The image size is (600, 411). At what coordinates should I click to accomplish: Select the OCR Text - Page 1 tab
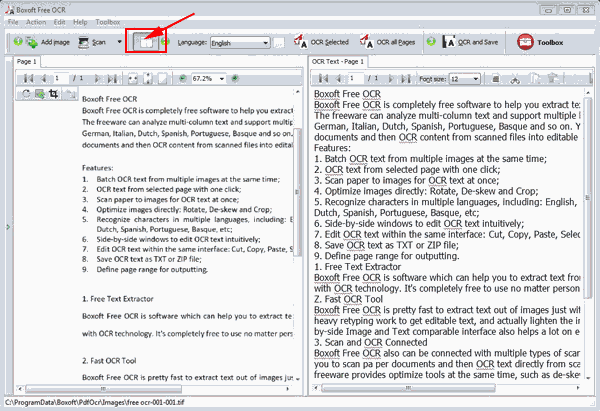[x=338, y=62]
